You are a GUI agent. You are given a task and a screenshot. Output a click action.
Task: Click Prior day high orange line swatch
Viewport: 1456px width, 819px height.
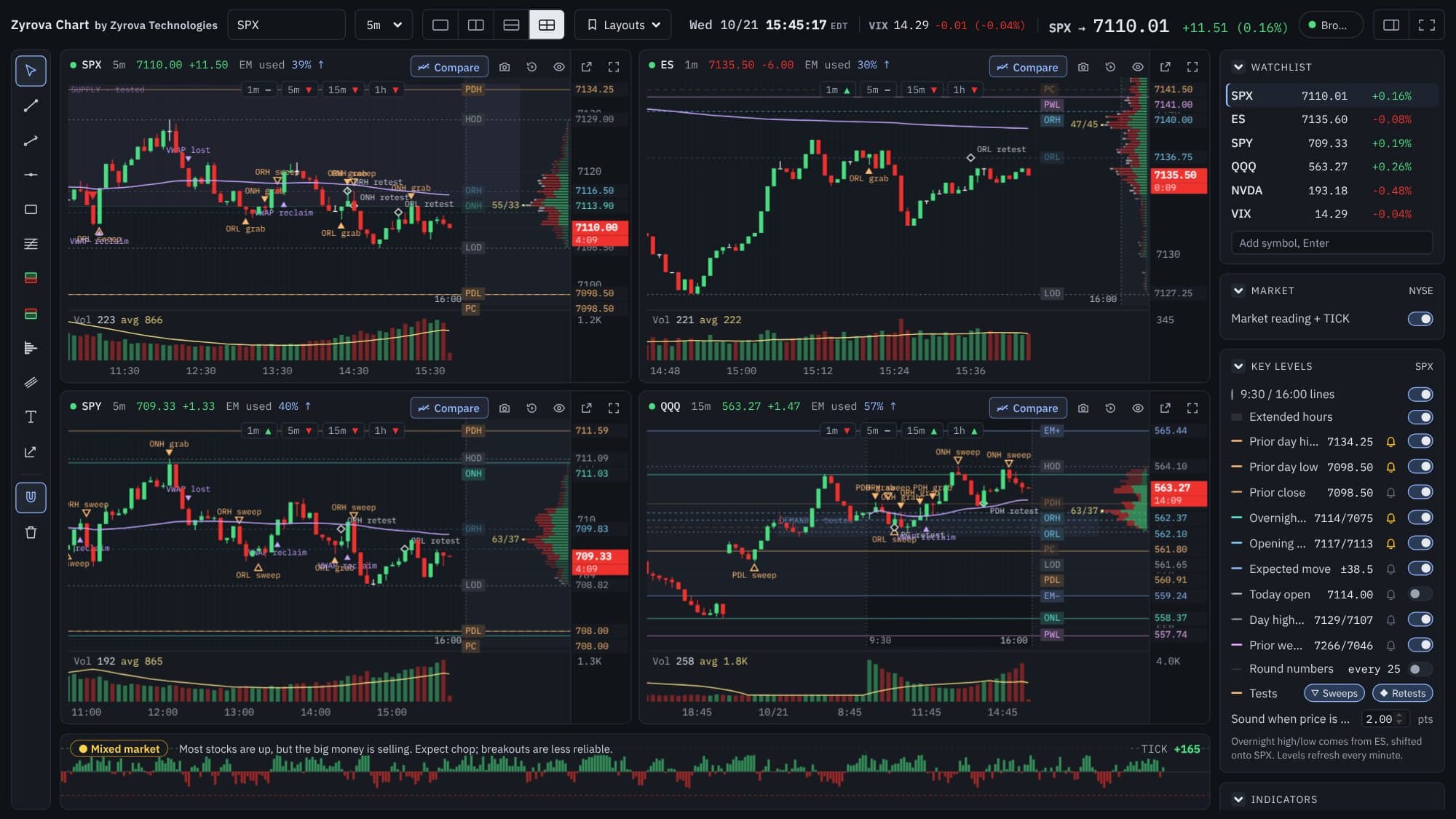1236,442
